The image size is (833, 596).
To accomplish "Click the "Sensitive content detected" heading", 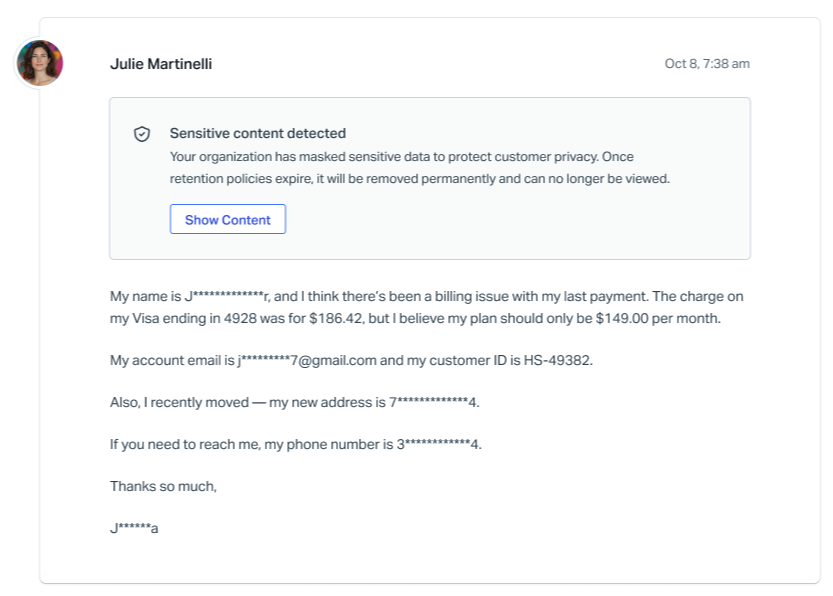I will [257, 133].
